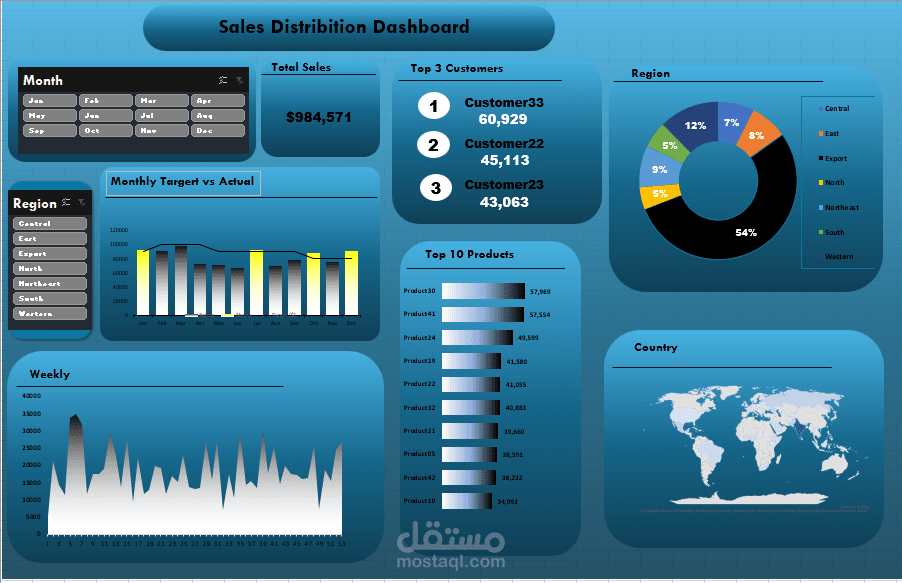Click the Western legend entry
902x583 pixels.
(836, 257)
